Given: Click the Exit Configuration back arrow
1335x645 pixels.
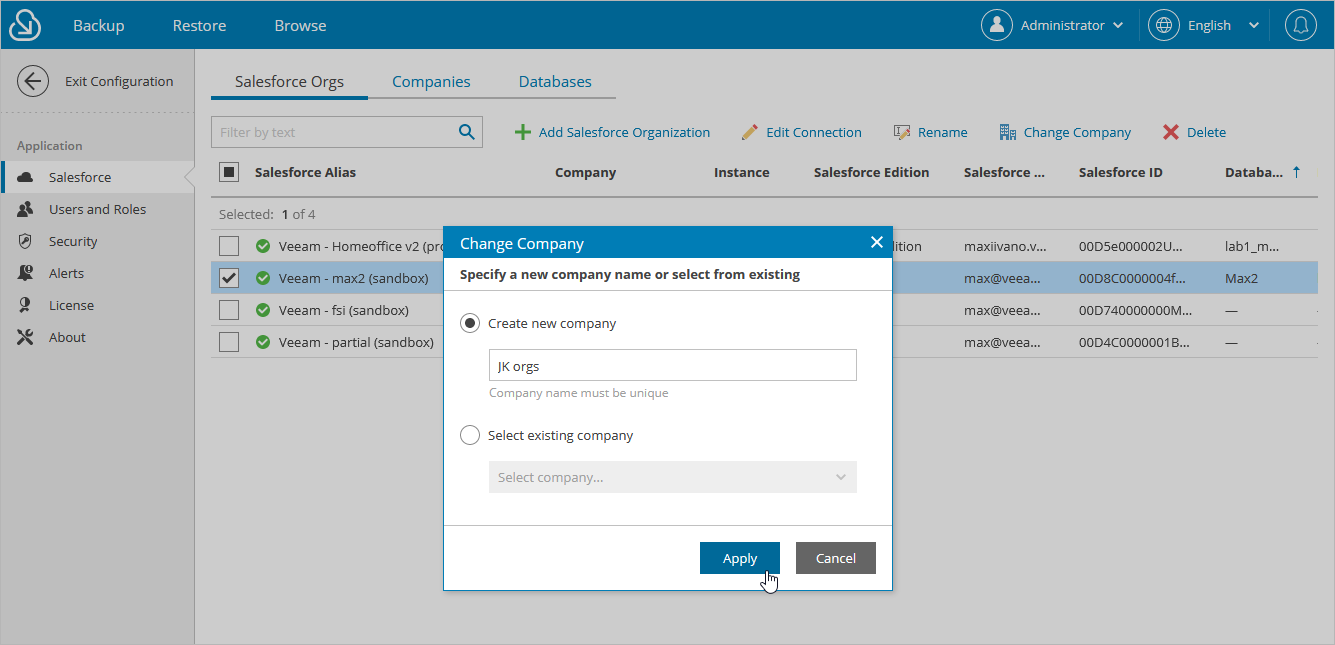Looking at the screenshot, I should (33, 82).
